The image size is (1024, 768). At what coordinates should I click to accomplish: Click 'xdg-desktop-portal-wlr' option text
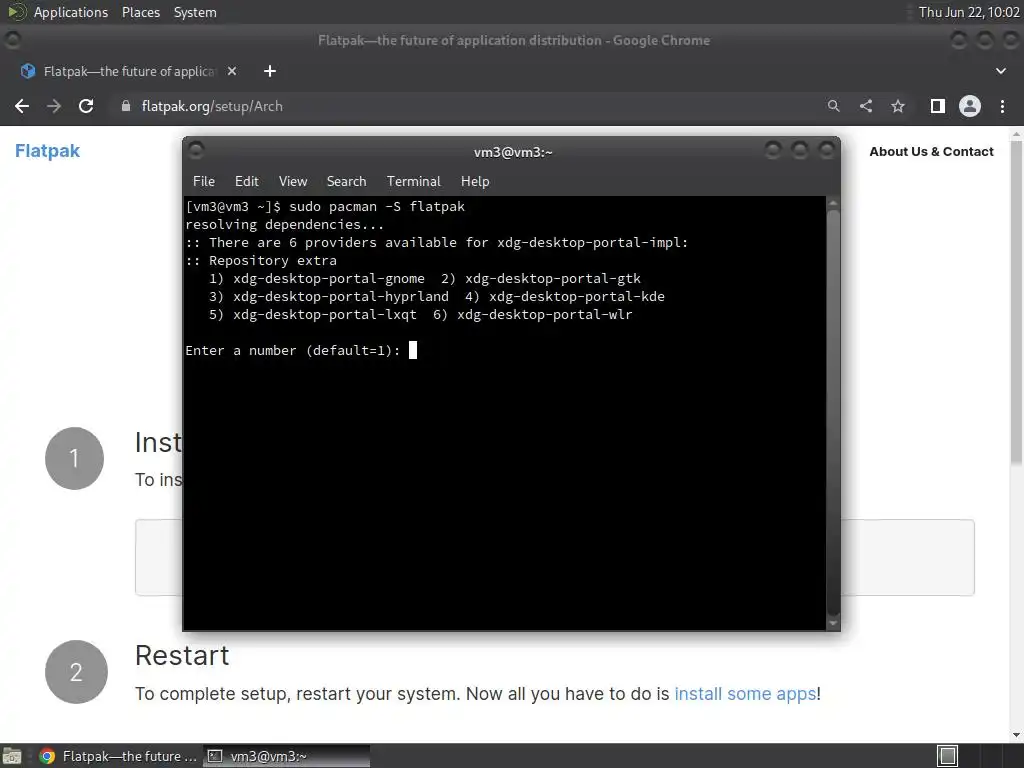click(x=545, y=315)
